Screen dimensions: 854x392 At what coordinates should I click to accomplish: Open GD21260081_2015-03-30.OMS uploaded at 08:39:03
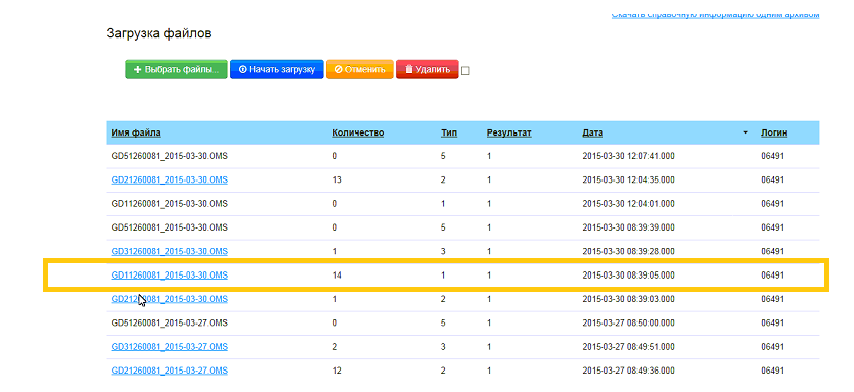pos(169,299)
